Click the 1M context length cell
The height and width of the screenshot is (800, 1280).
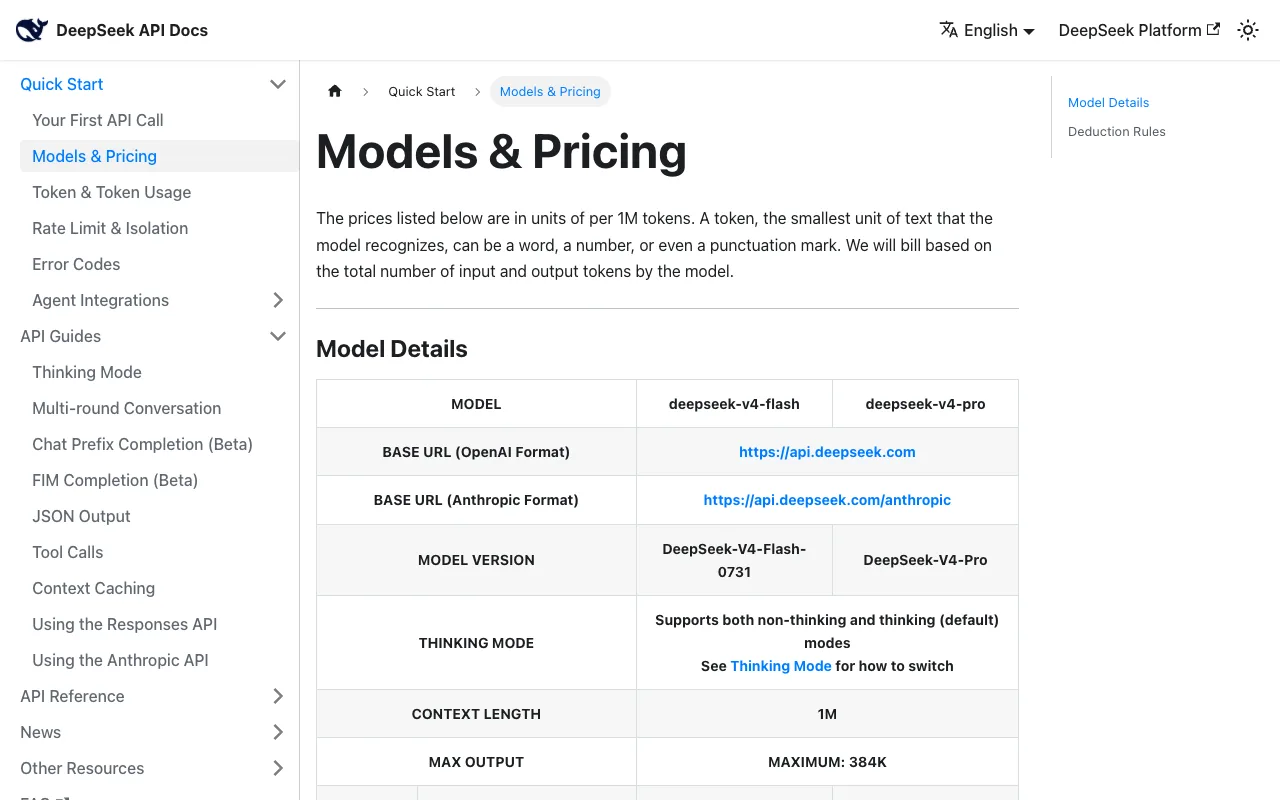click(827, 714)
